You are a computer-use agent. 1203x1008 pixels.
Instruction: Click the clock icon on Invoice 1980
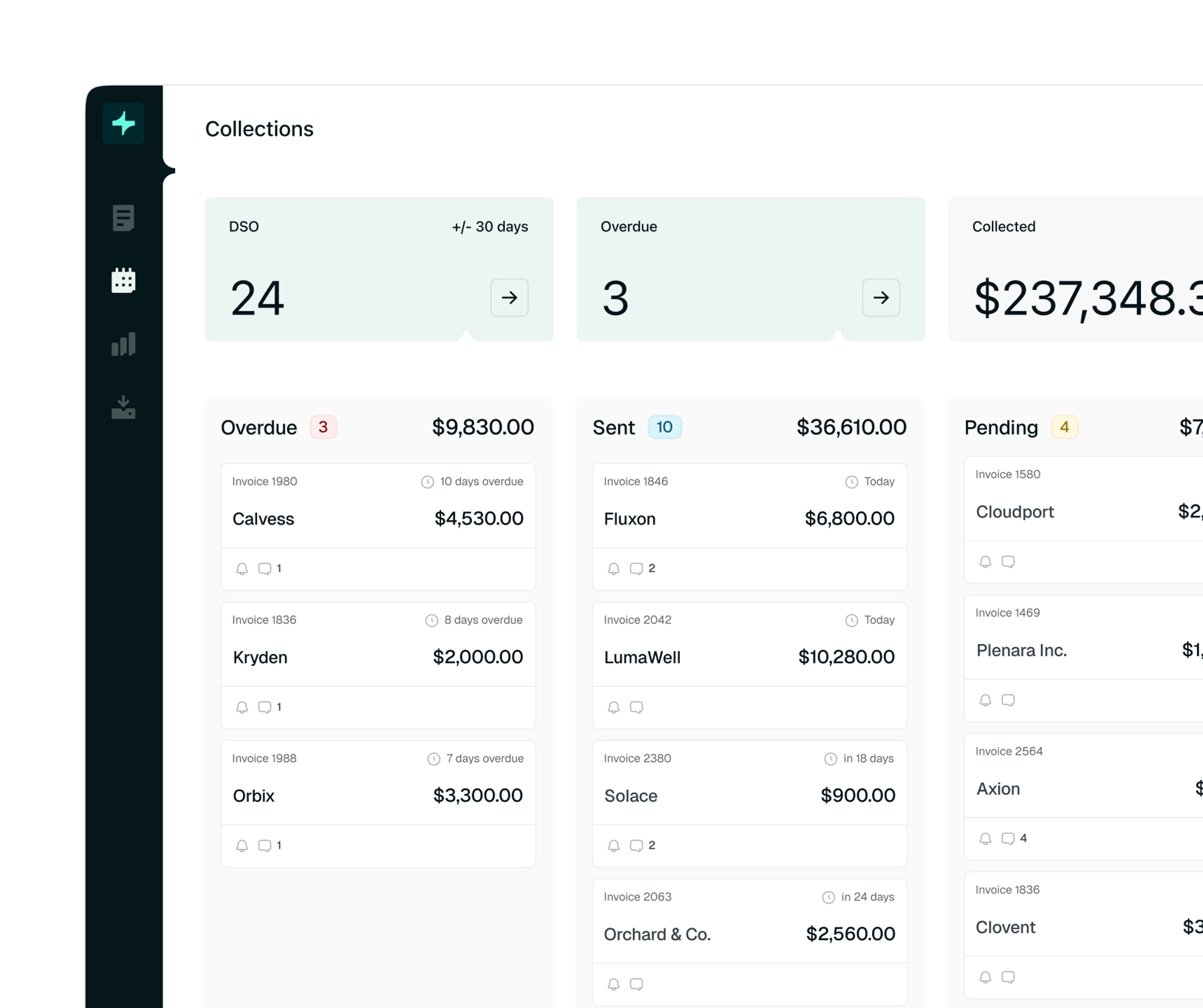427,482
